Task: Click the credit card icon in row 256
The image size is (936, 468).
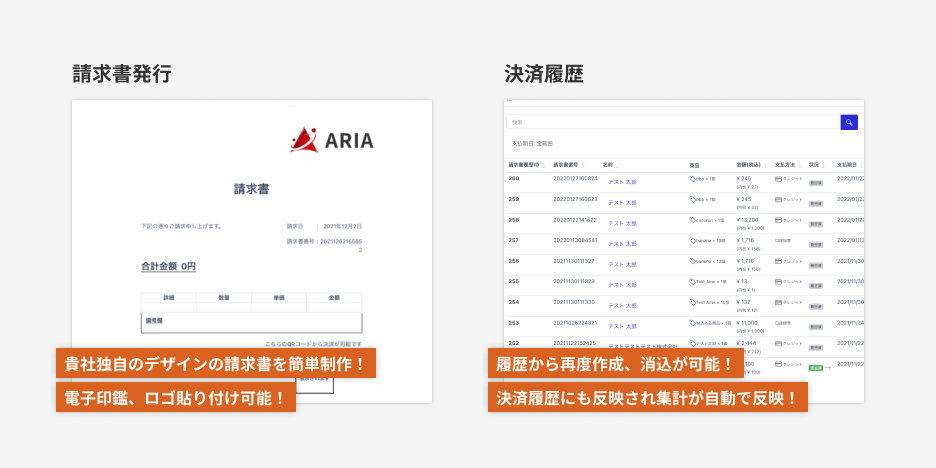Action: pyautogui.click(x=778, y=261)
